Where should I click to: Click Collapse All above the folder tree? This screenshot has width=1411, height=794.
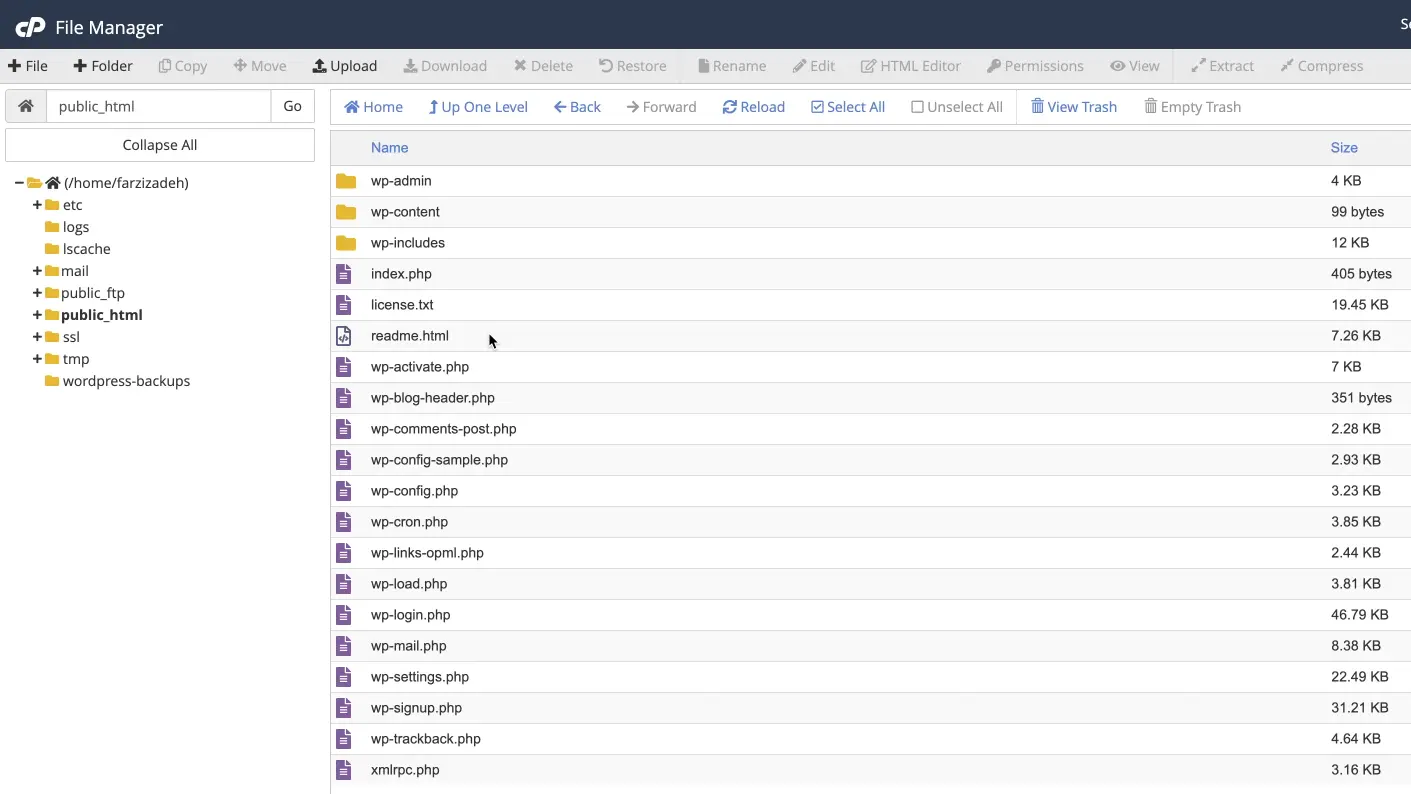tap(159, 144)
